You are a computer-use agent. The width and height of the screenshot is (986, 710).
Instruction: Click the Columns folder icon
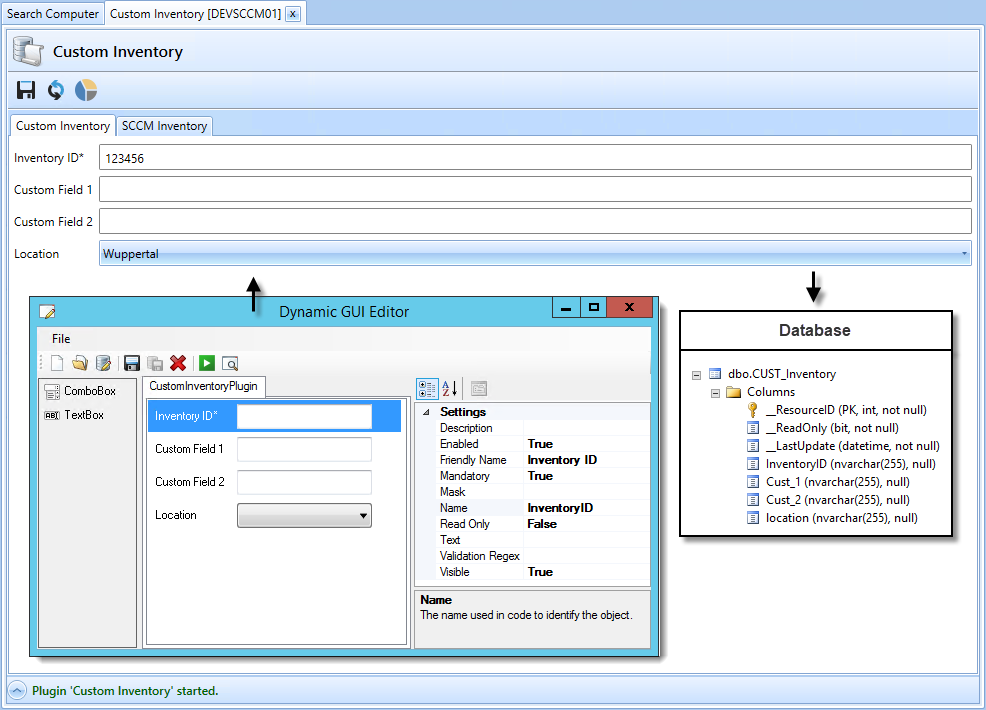[734, 392]
